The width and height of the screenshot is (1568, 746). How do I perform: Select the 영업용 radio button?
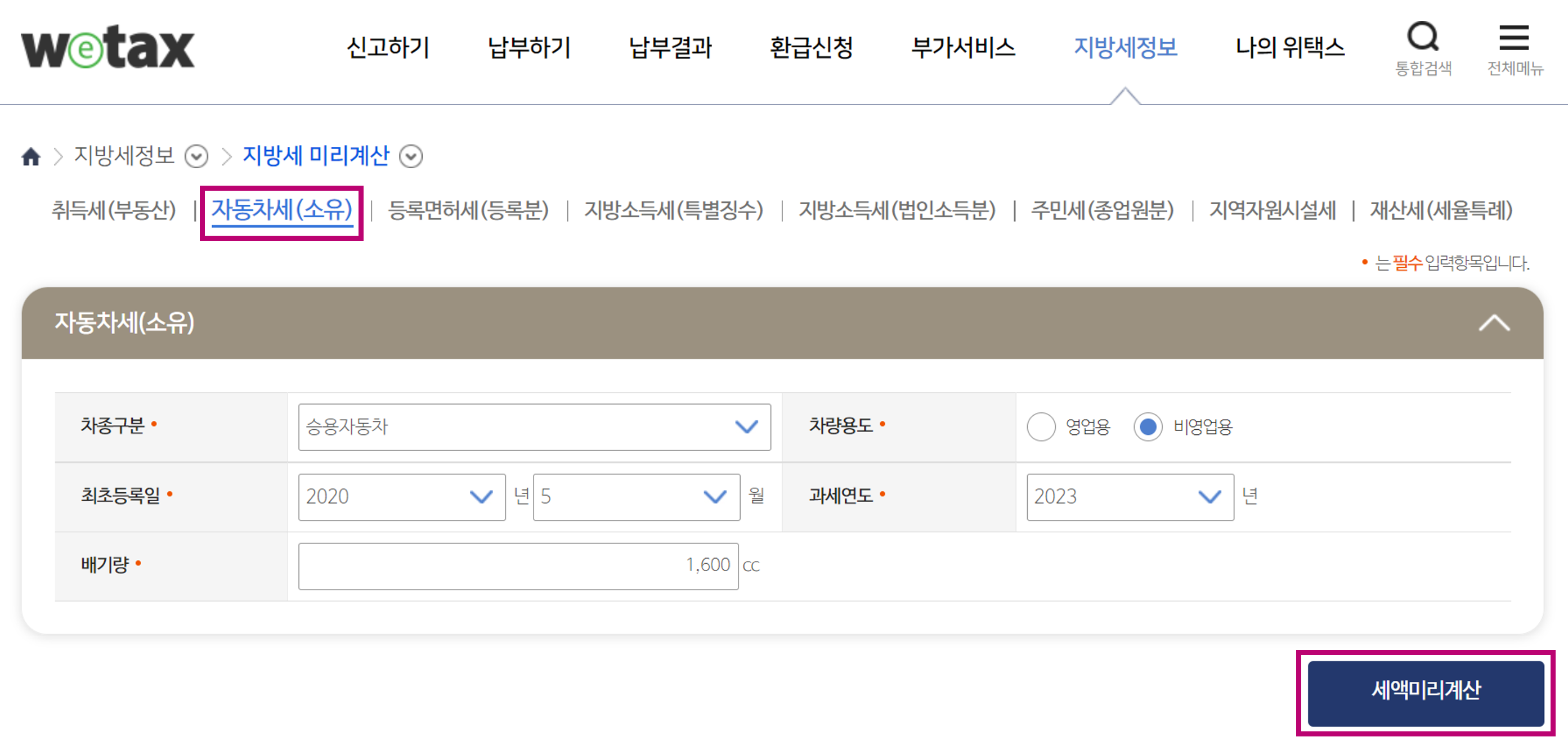pyautogui.click(x=1041, y=426)
